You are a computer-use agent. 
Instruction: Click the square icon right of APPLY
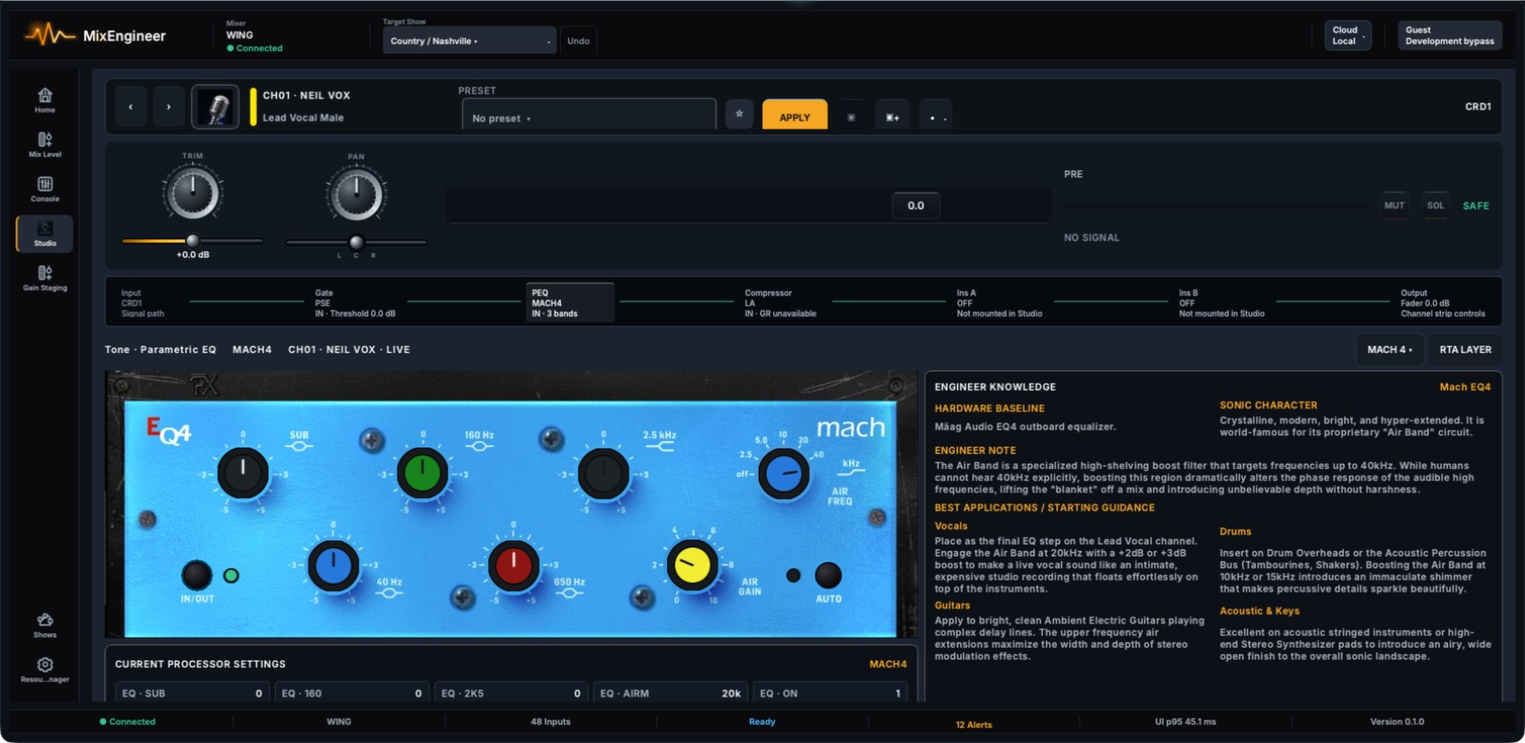coord(851,116)
